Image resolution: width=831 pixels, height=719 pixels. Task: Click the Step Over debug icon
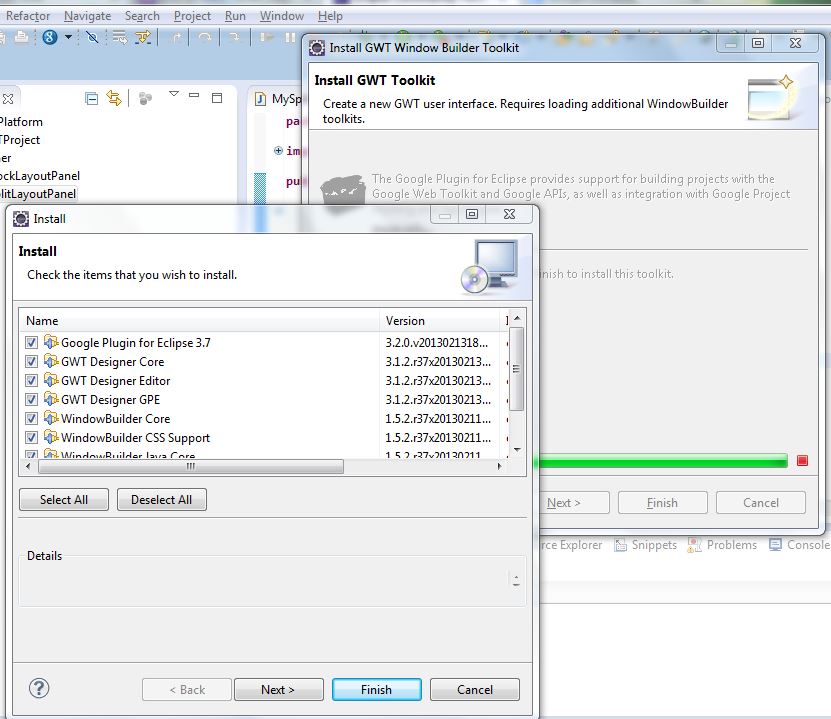point(205,37)
